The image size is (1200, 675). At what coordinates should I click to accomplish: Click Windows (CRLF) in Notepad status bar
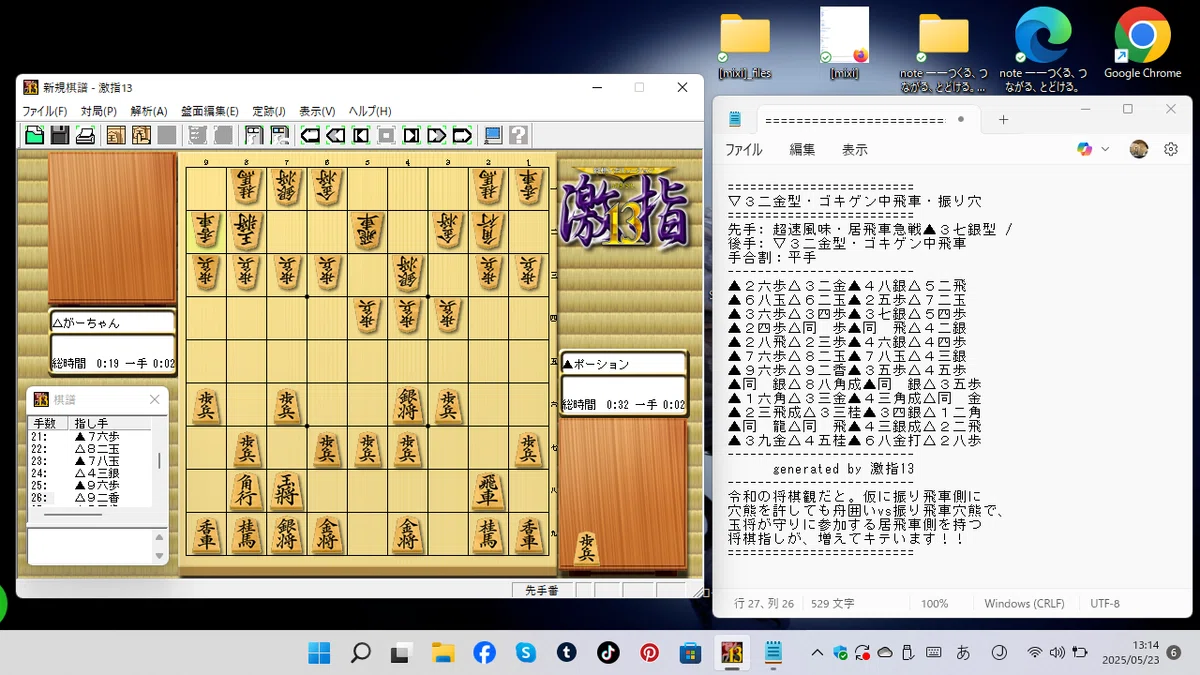click(1024, 604)
